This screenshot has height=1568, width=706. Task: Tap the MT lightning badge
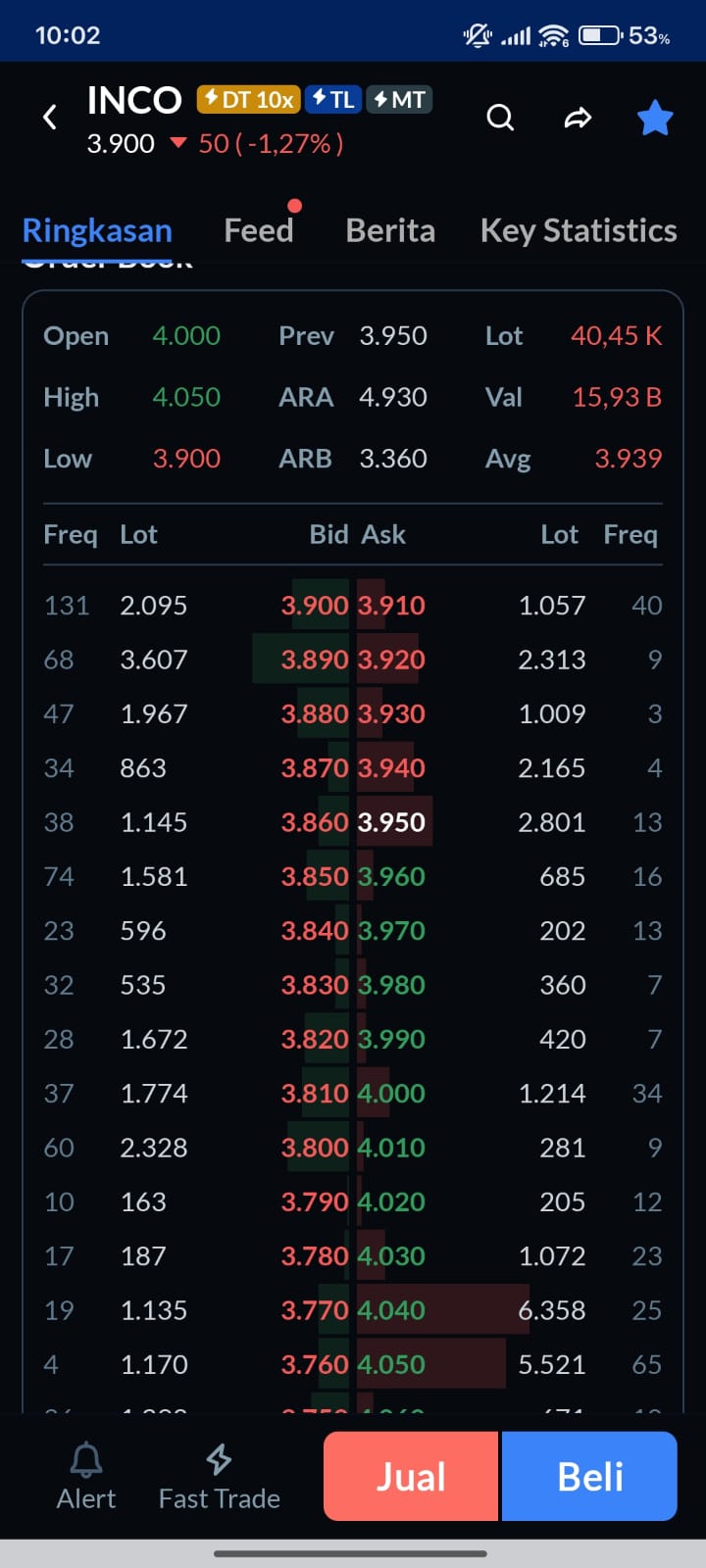click(x=399, y=99)
